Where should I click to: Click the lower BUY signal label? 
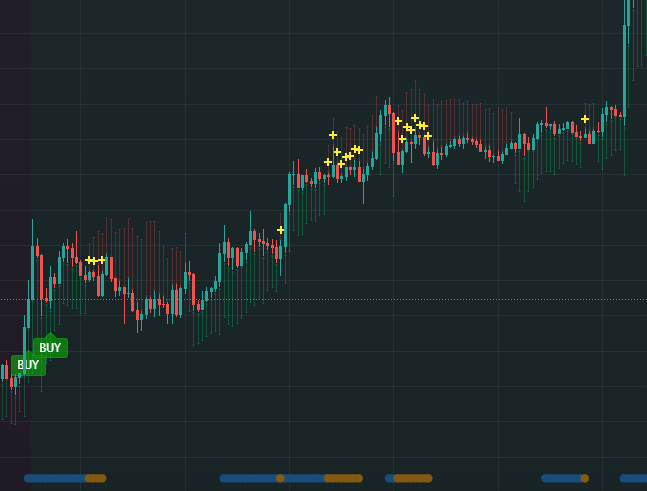28,365
